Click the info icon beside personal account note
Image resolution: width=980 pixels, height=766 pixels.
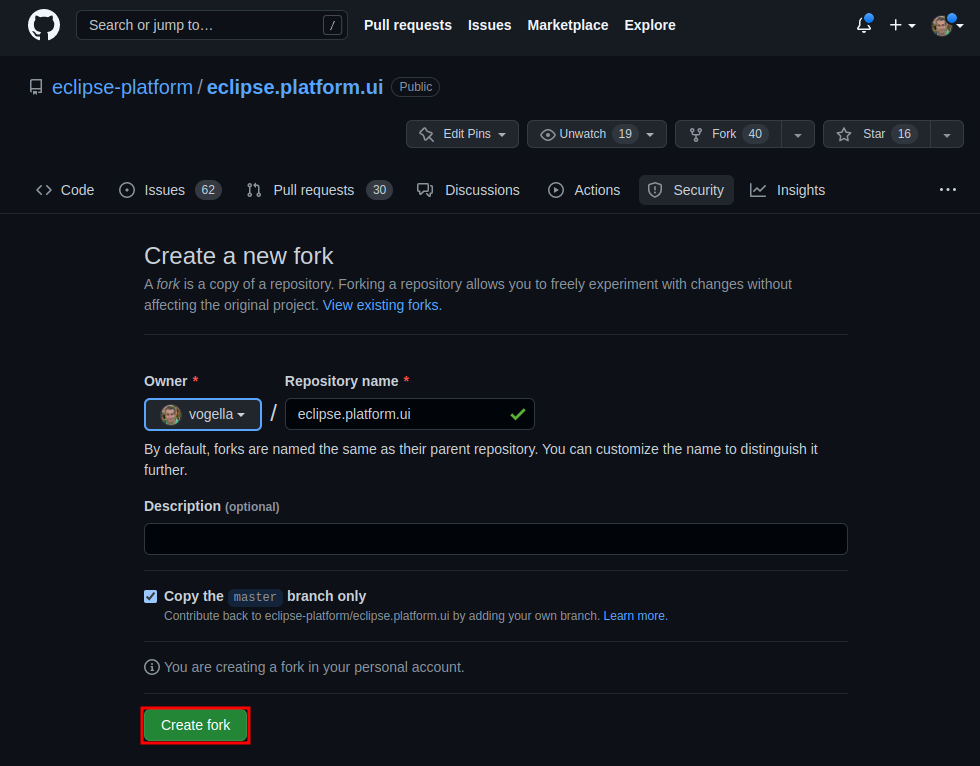152,667
